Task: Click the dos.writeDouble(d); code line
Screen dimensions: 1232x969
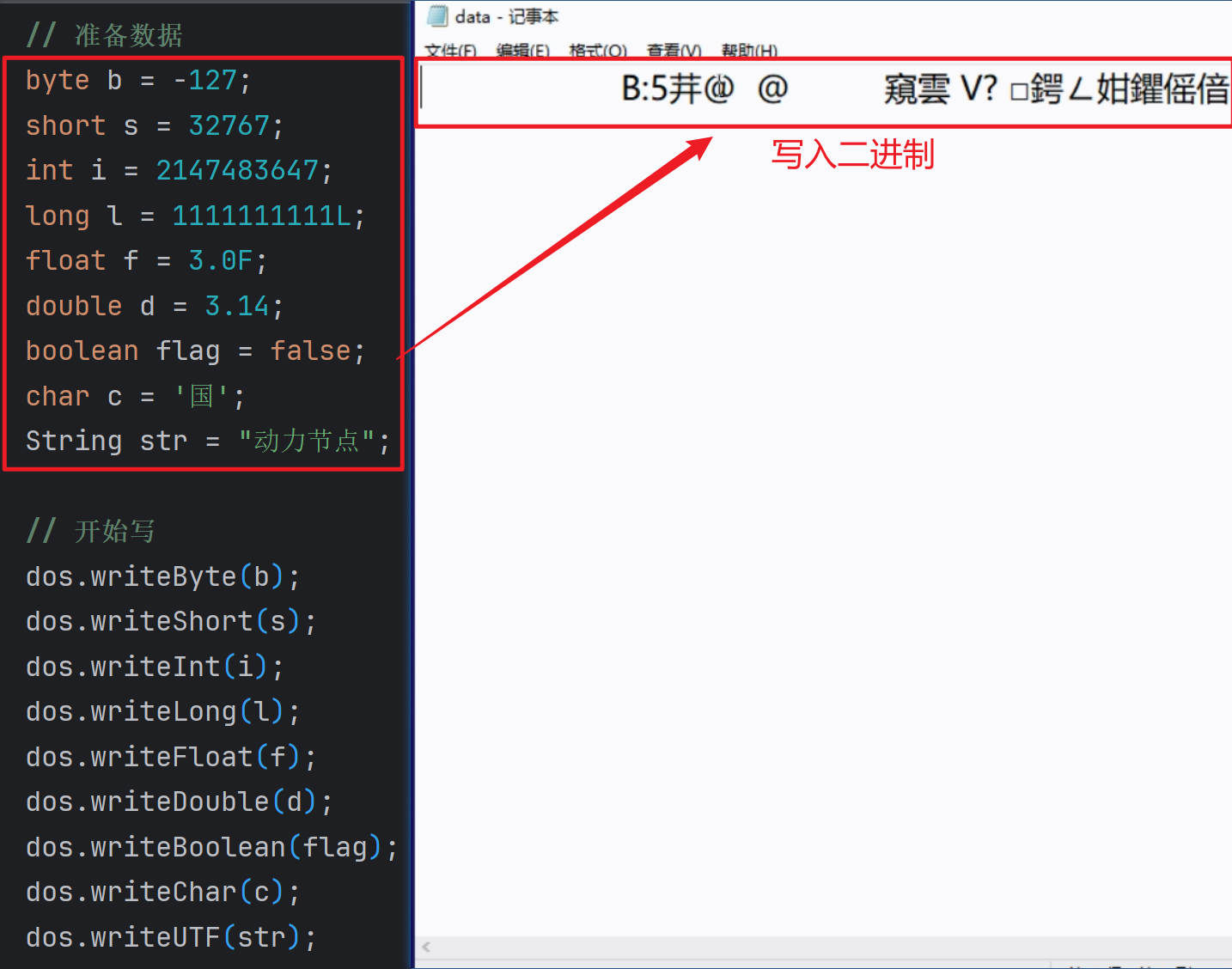Action: [x=177, y=801]
